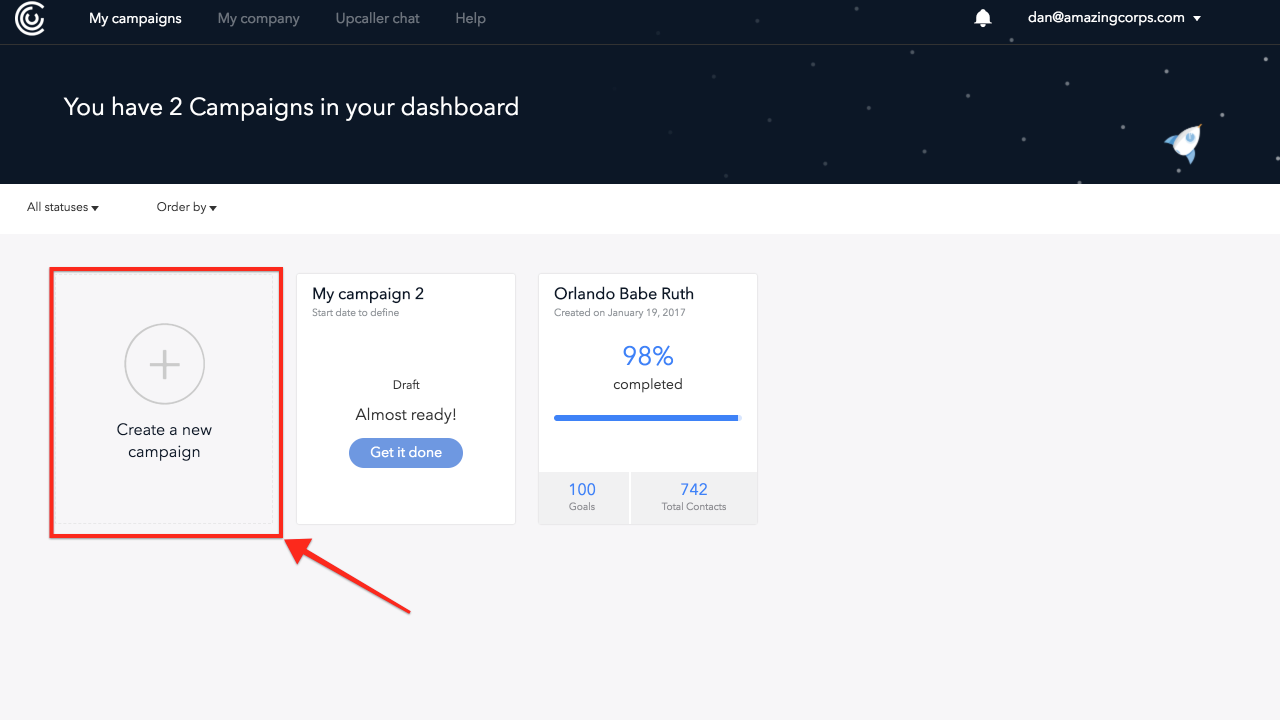Click the Get it done button

tap(406, 452)
